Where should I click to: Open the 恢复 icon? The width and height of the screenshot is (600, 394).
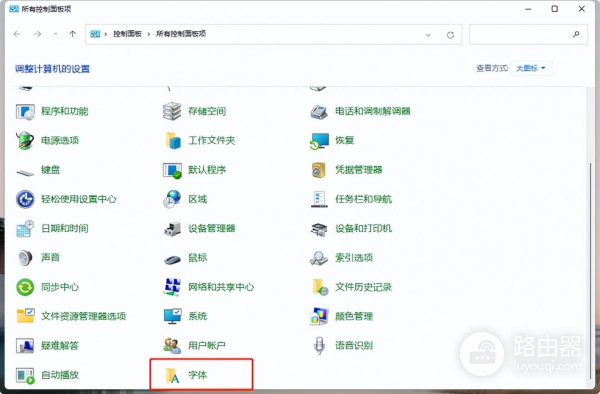pos(319,141)
